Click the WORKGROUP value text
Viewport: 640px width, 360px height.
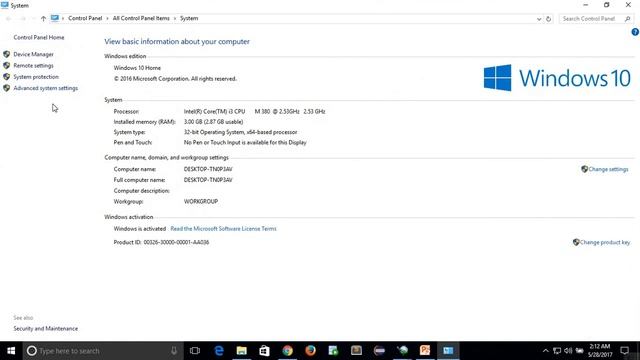pyautogui.click(x=201, y=202)
